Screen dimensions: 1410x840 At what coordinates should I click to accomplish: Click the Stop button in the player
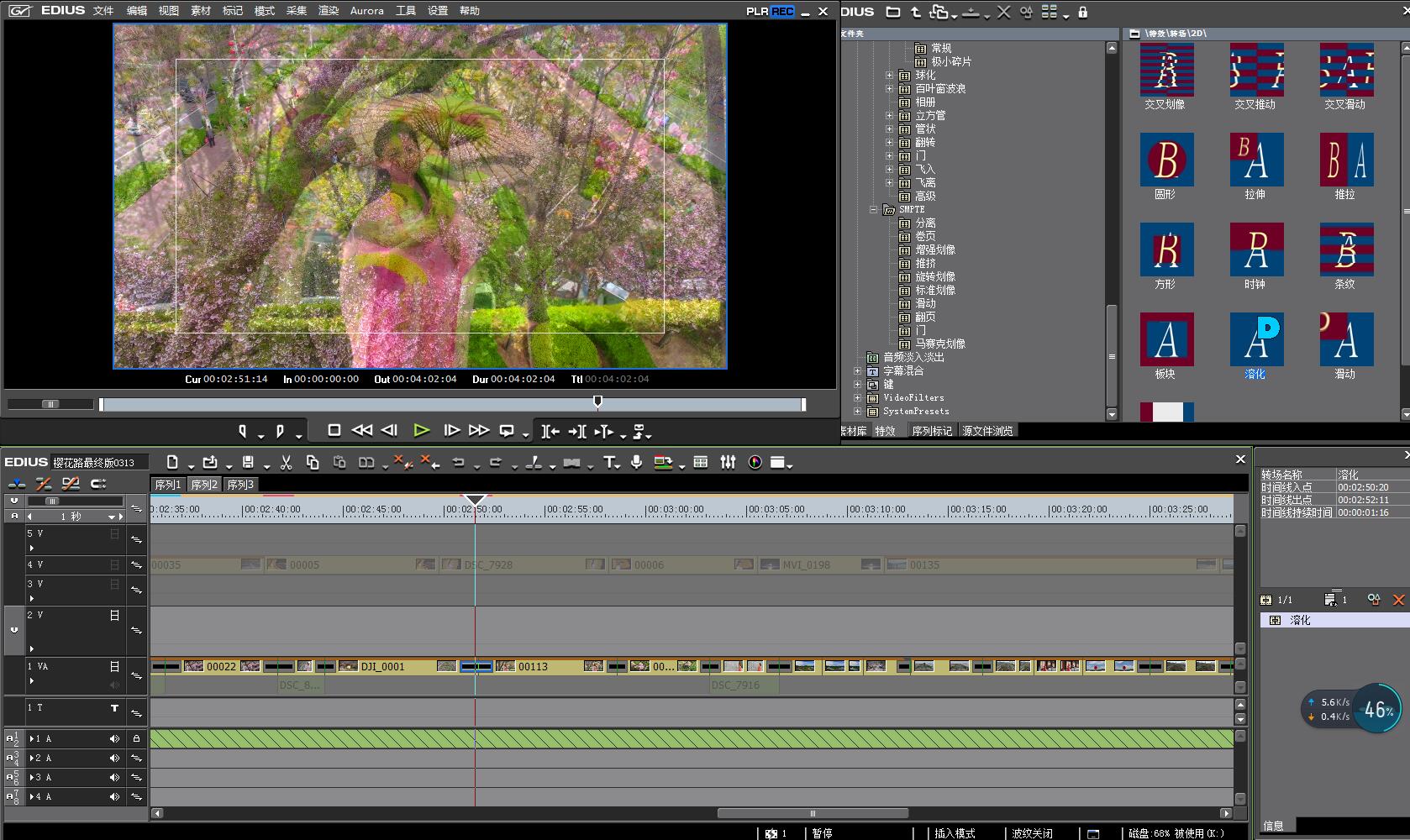(334, 430)
